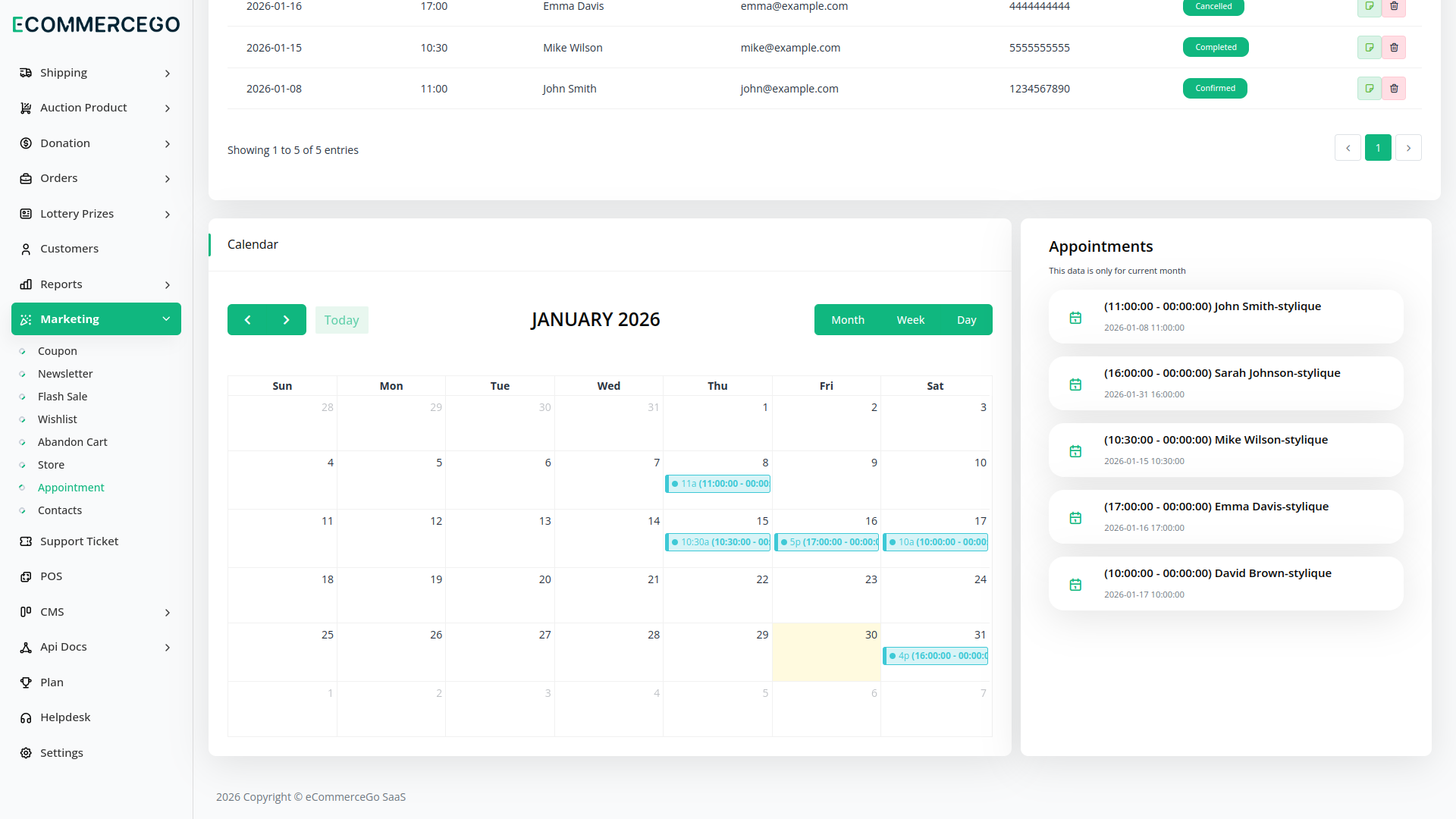
Task: Open the Coupon submenu item
Action: click(58, 351)
